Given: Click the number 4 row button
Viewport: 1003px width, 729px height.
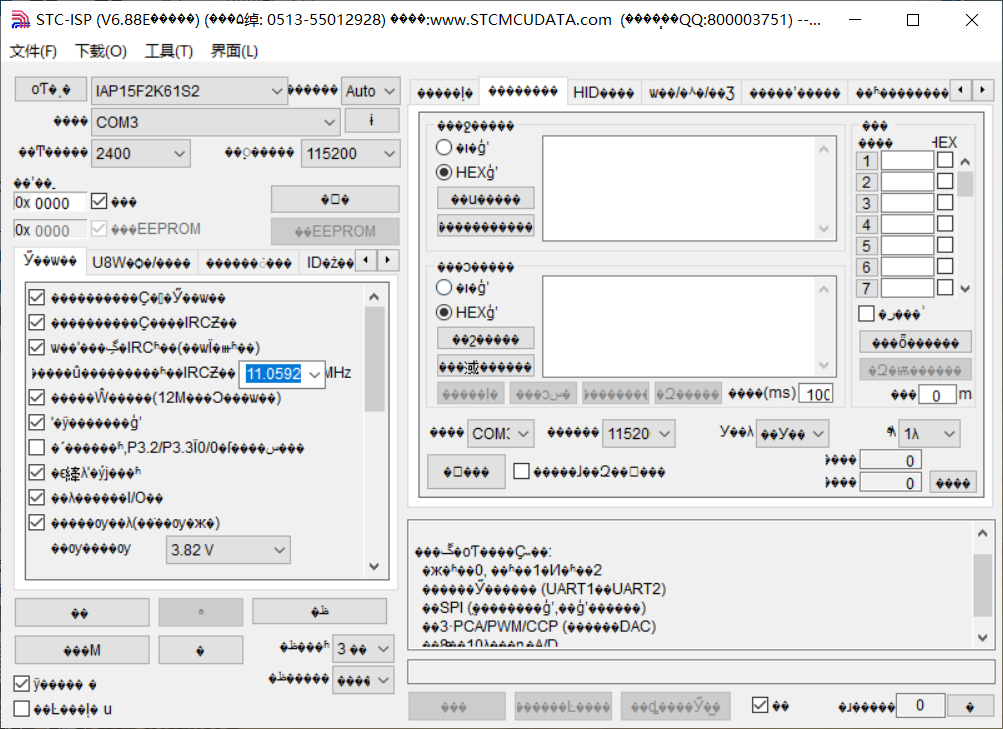Looking at the screenshot, I should 866,224.
